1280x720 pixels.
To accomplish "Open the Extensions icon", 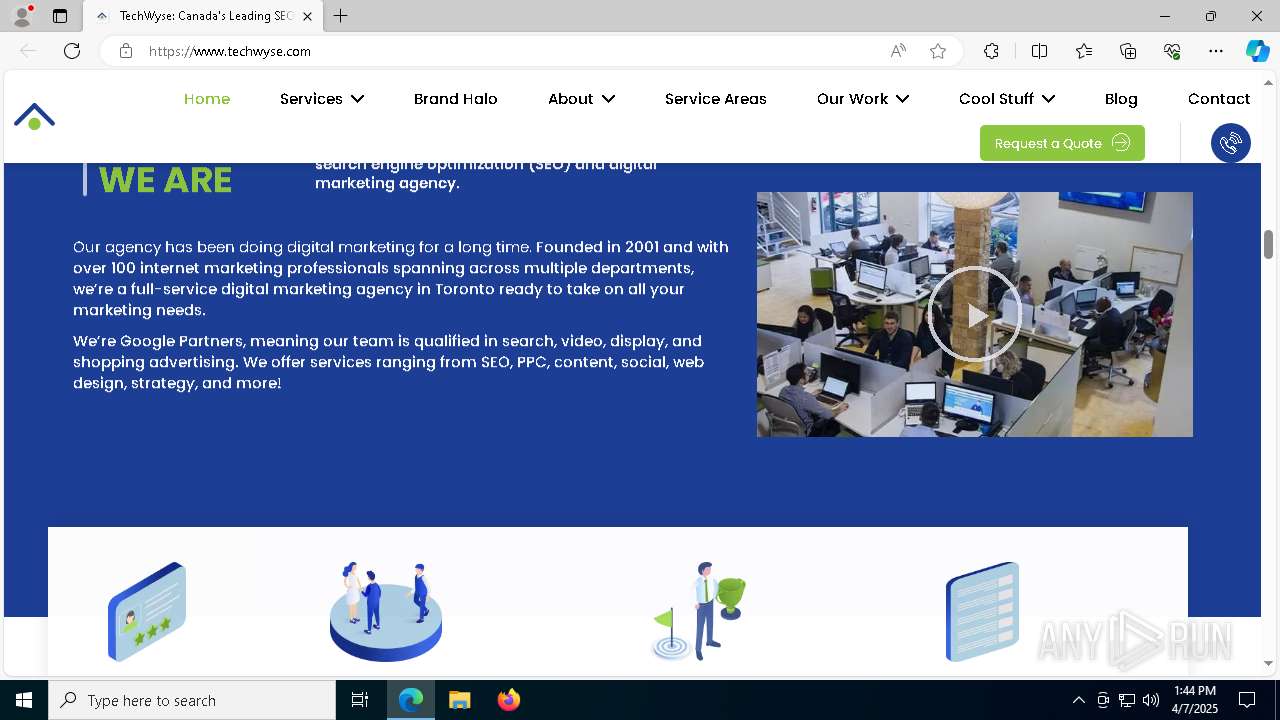I will tap(991, 51).
